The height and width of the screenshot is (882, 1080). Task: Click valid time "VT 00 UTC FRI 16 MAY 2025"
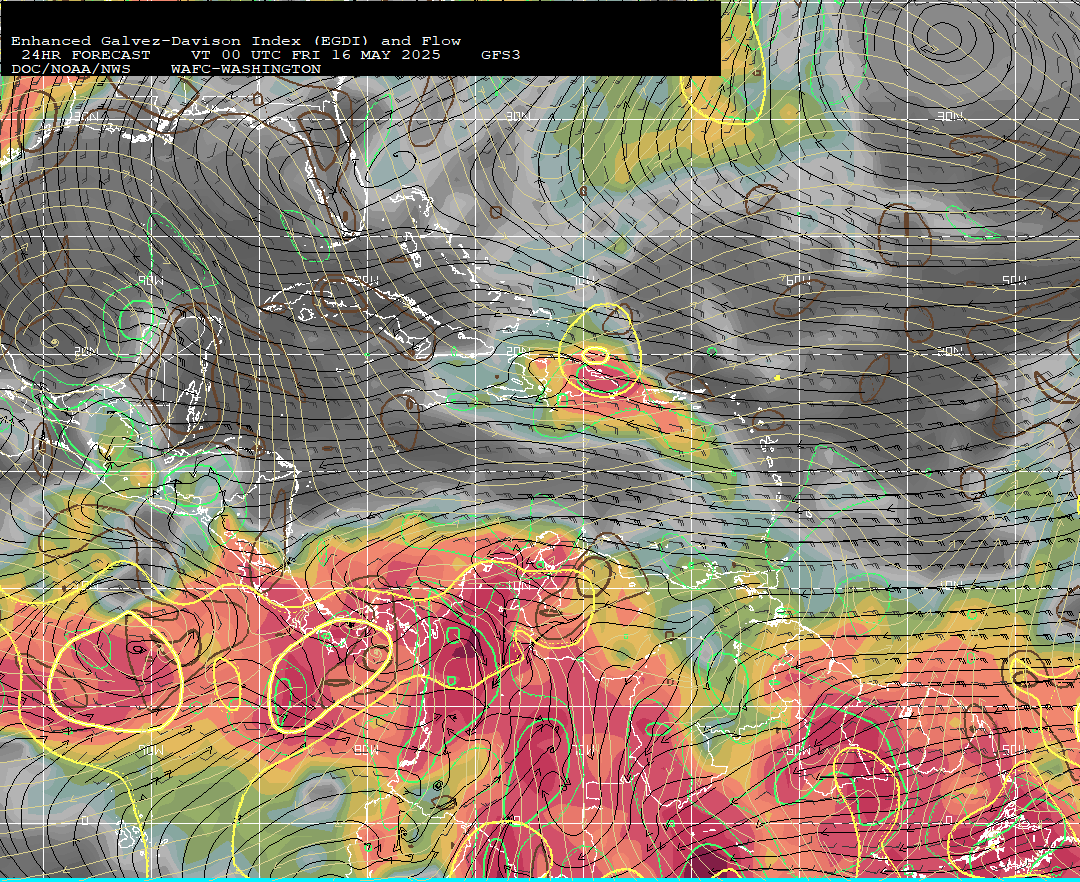click(x=315, y=55)
